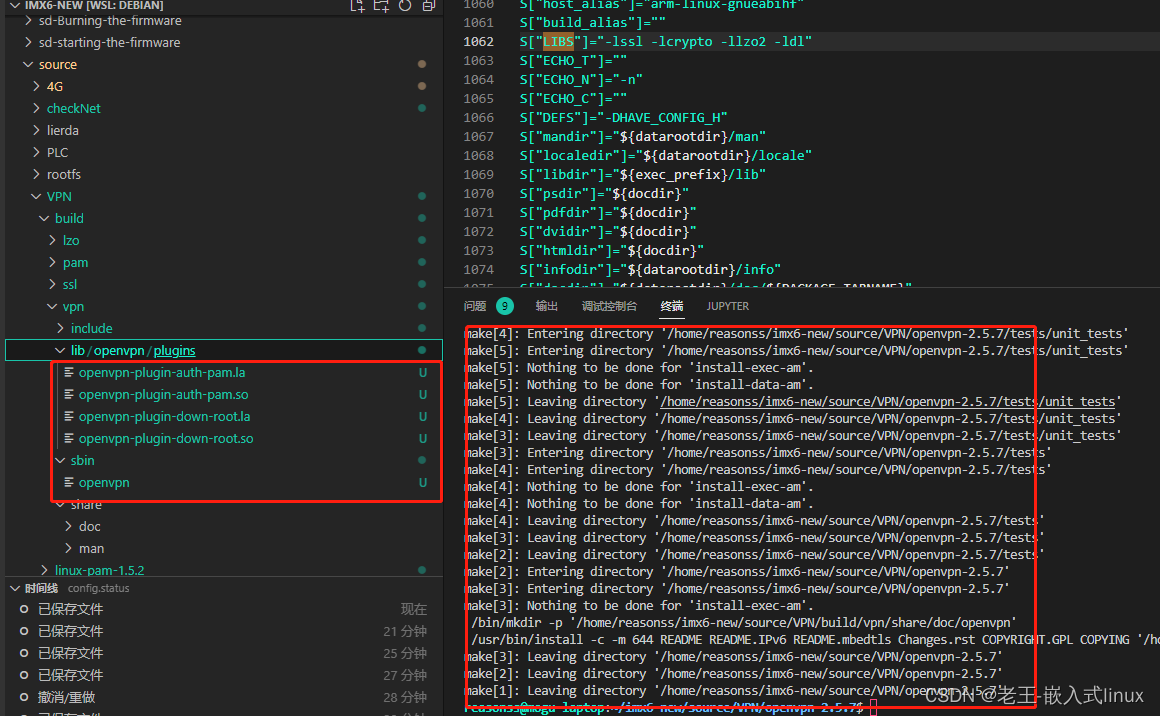1160x716 pixels.
Task: Open the JUPYTER panel tab
Action: pyautogui.click(x=727, y=306)
